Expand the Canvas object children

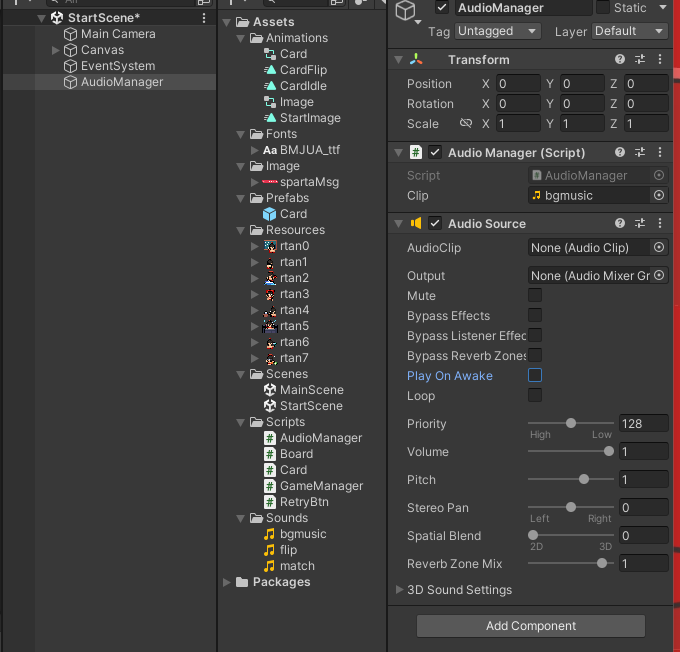point(56,50)
